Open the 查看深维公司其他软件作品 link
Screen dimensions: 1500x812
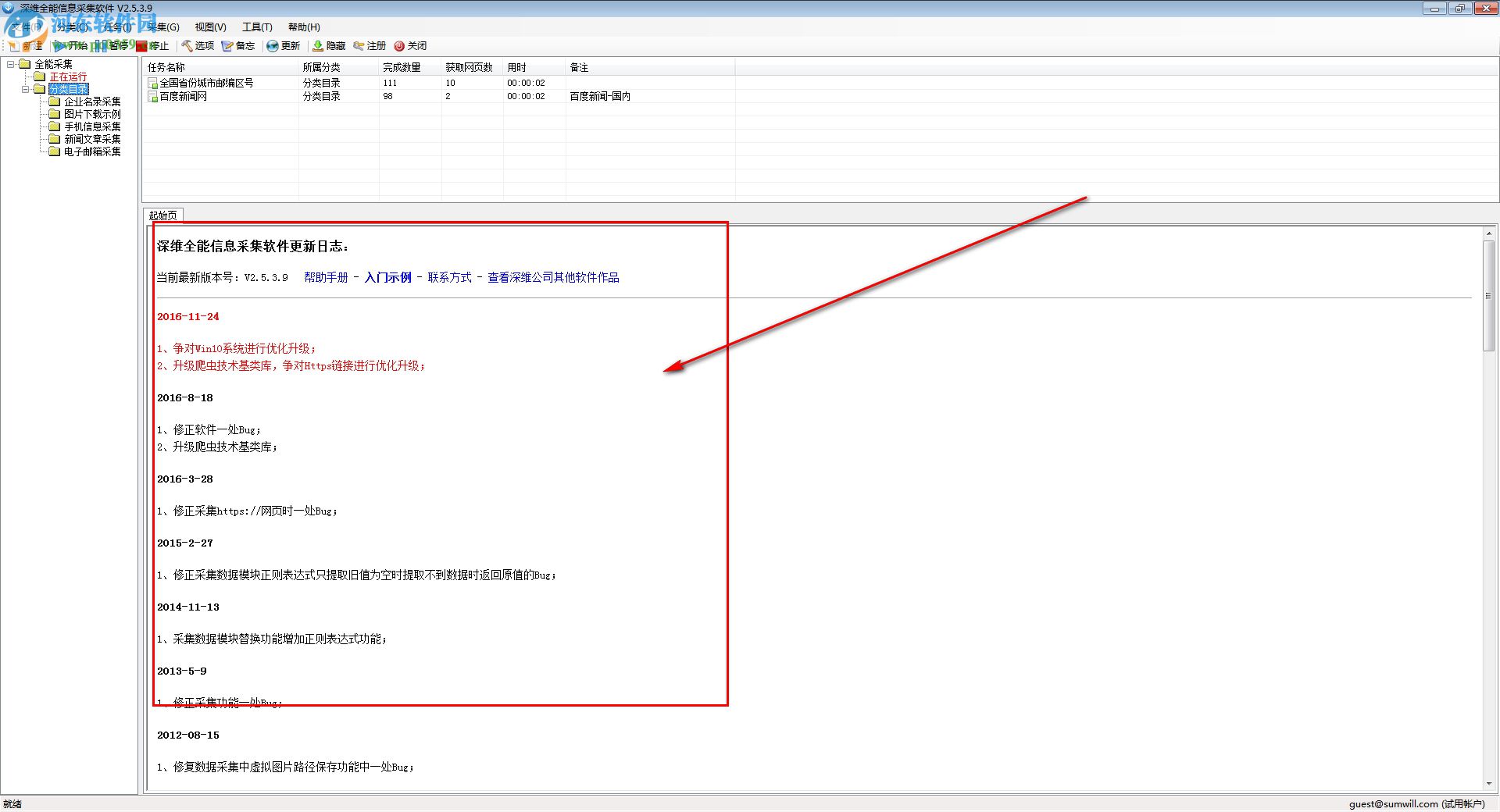pyautogui.click(x=553, y=277)
